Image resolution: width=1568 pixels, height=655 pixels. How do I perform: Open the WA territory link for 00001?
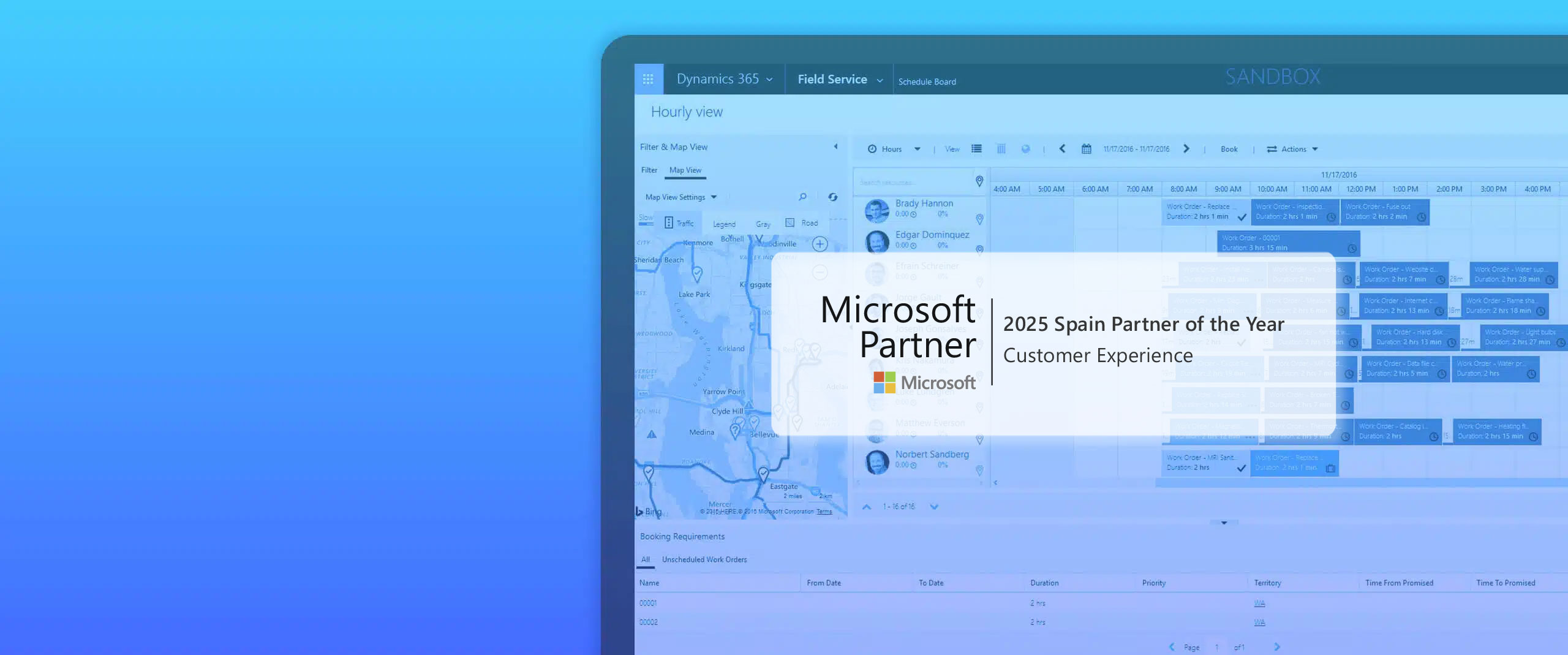click(1259, 604)
